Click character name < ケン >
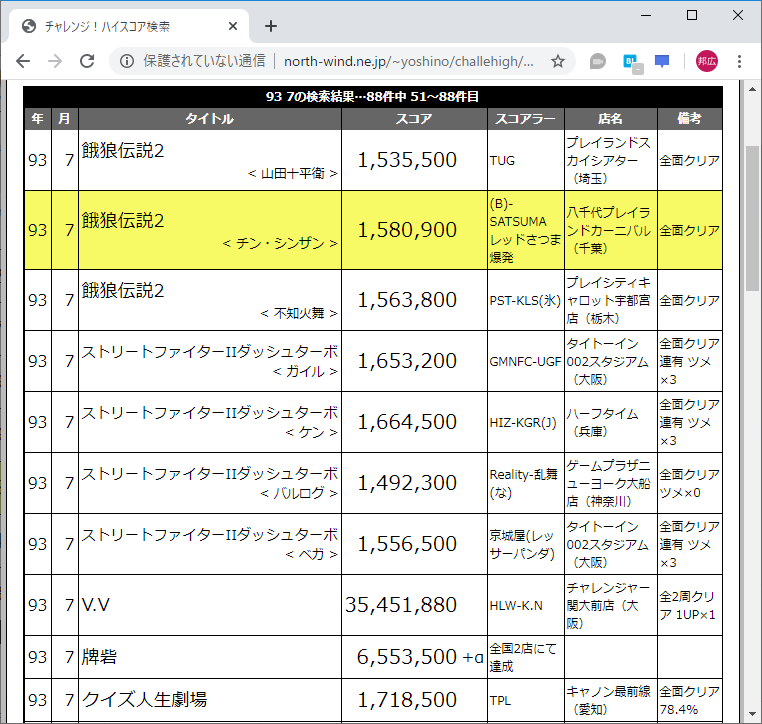The width and height of the screenshot is (762, 724). pyautogui.click(x=312, y=432)
